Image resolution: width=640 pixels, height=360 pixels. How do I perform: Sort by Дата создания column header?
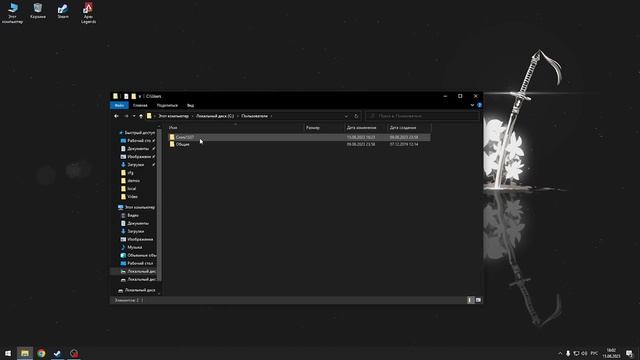point(409,128)
